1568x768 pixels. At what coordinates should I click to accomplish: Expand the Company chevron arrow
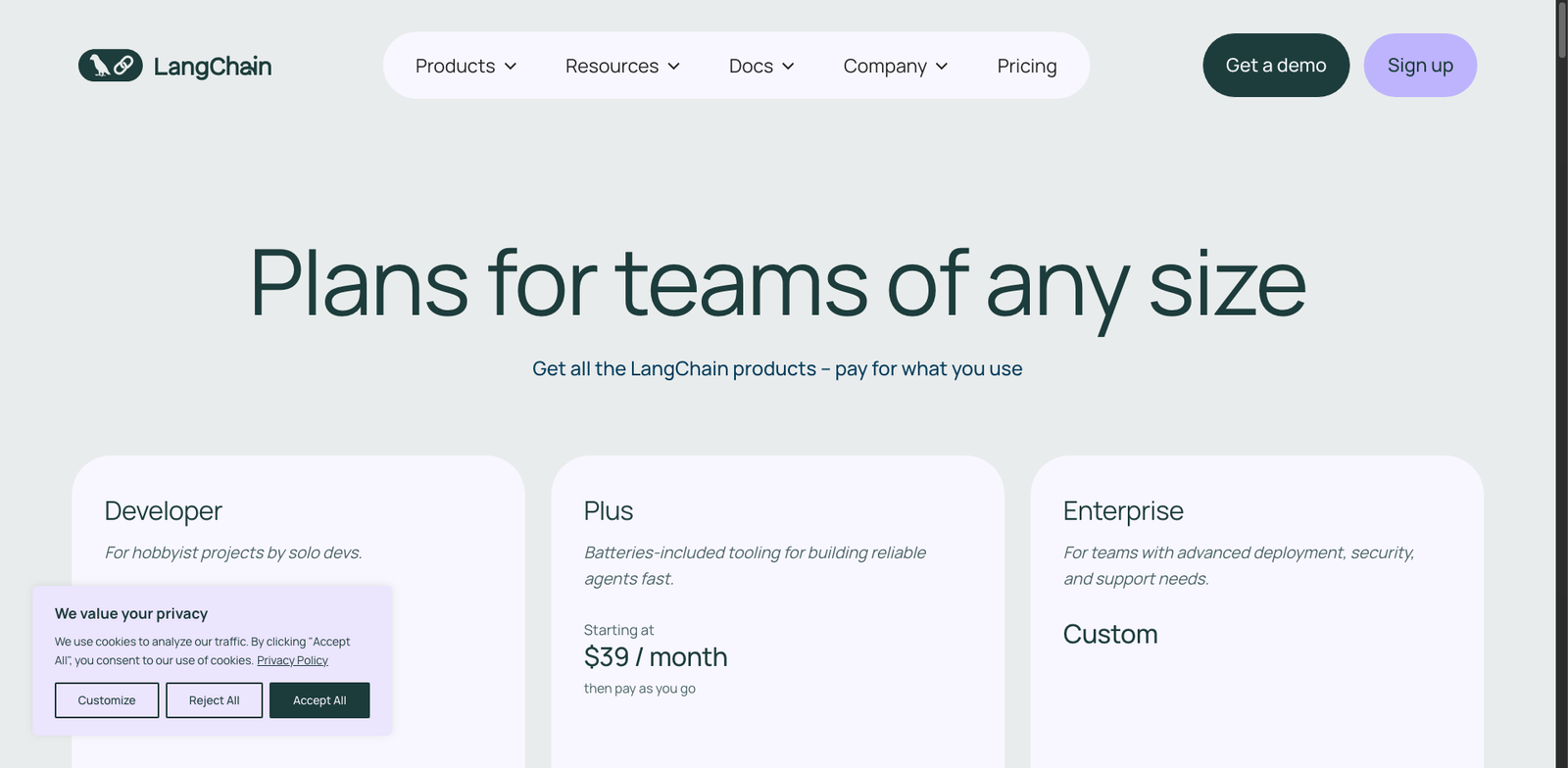point(942,67)
